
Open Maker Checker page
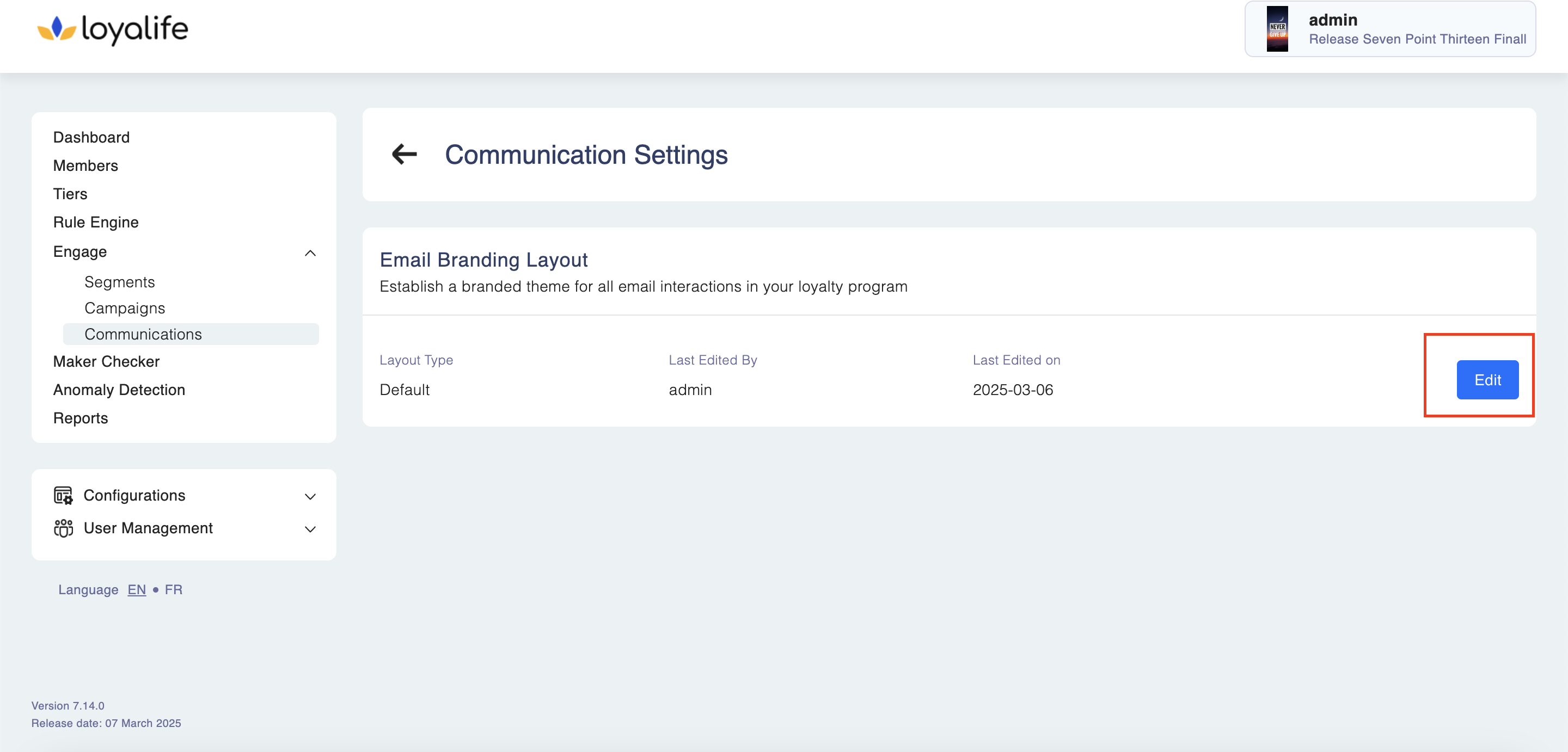point(106,361)
